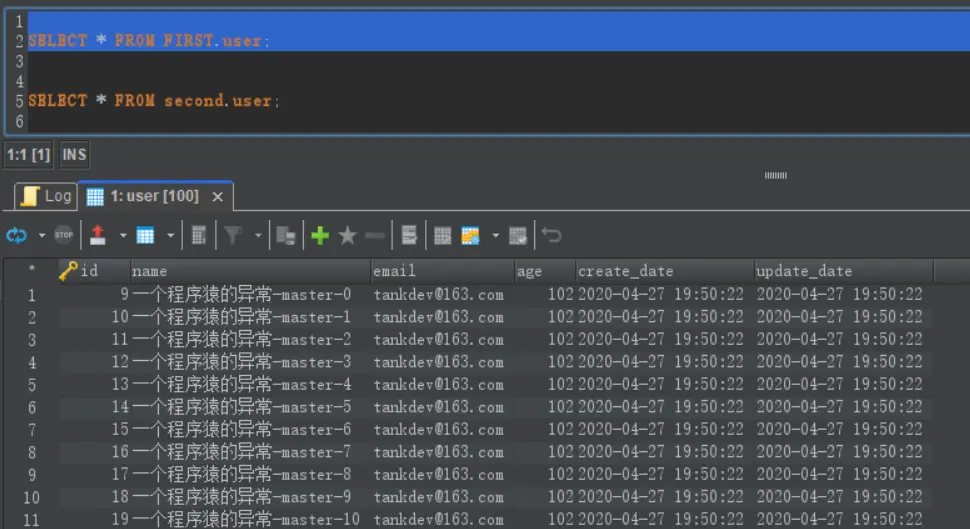
Task: Click the 1:1 [1] cursor position indicator
Action: [x=28, y=155]
